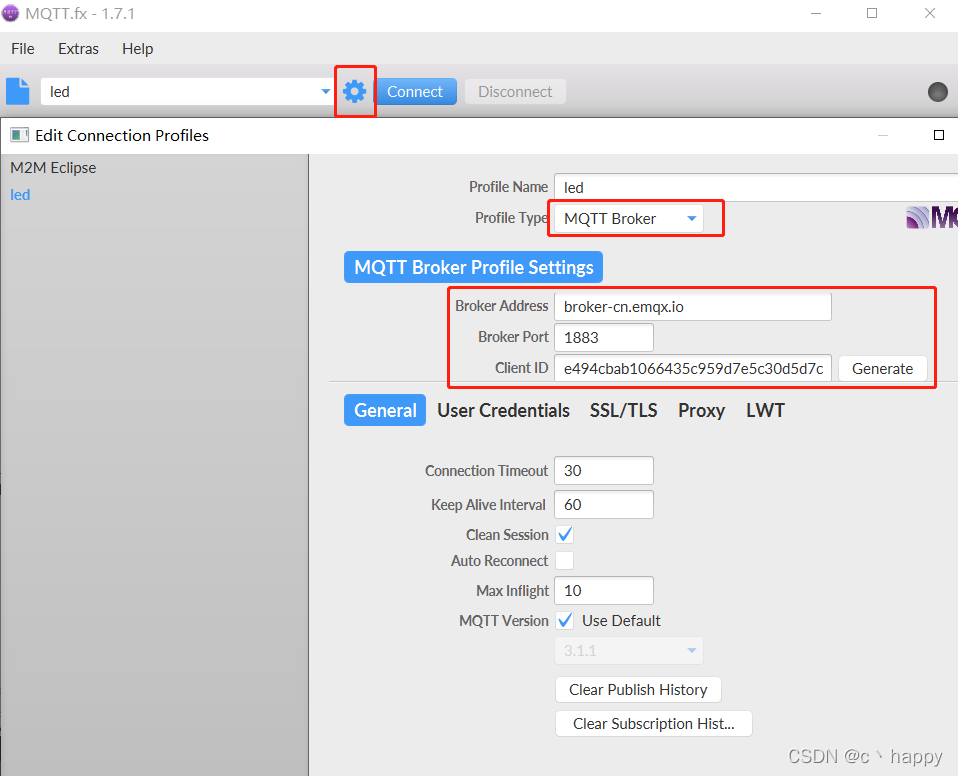The height and width of the screenshot is (776, 958).
Task: Switch to the LWT tab
Action: point(765,410)
